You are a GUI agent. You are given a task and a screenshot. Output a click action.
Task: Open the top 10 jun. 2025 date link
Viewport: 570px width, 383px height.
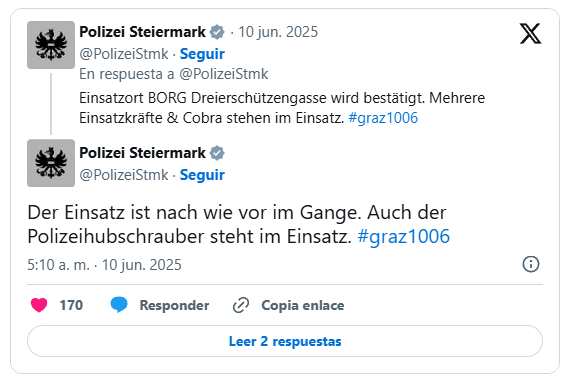click(278, 32)
